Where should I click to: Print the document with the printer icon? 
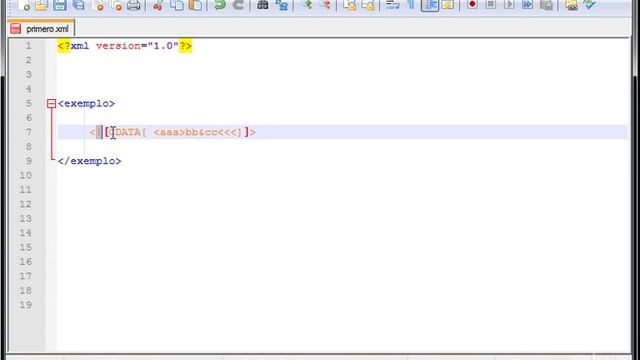134,5
